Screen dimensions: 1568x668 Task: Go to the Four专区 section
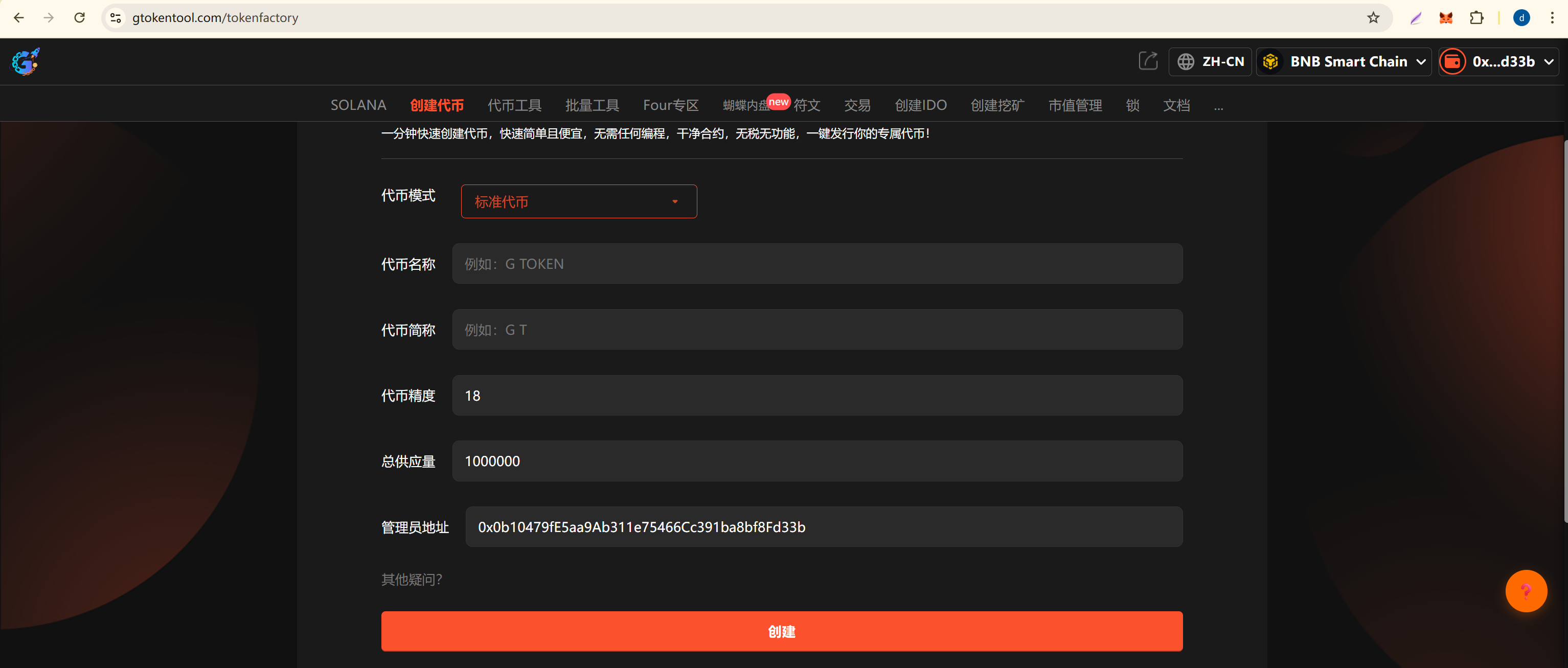pyautogui.click(x=671, y=105)
